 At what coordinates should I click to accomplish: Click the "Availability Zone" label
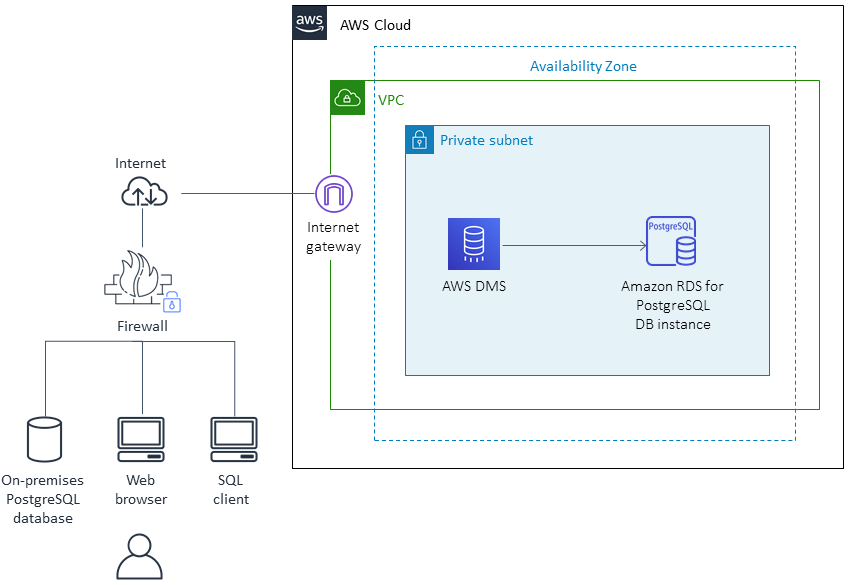pos(583,66)
